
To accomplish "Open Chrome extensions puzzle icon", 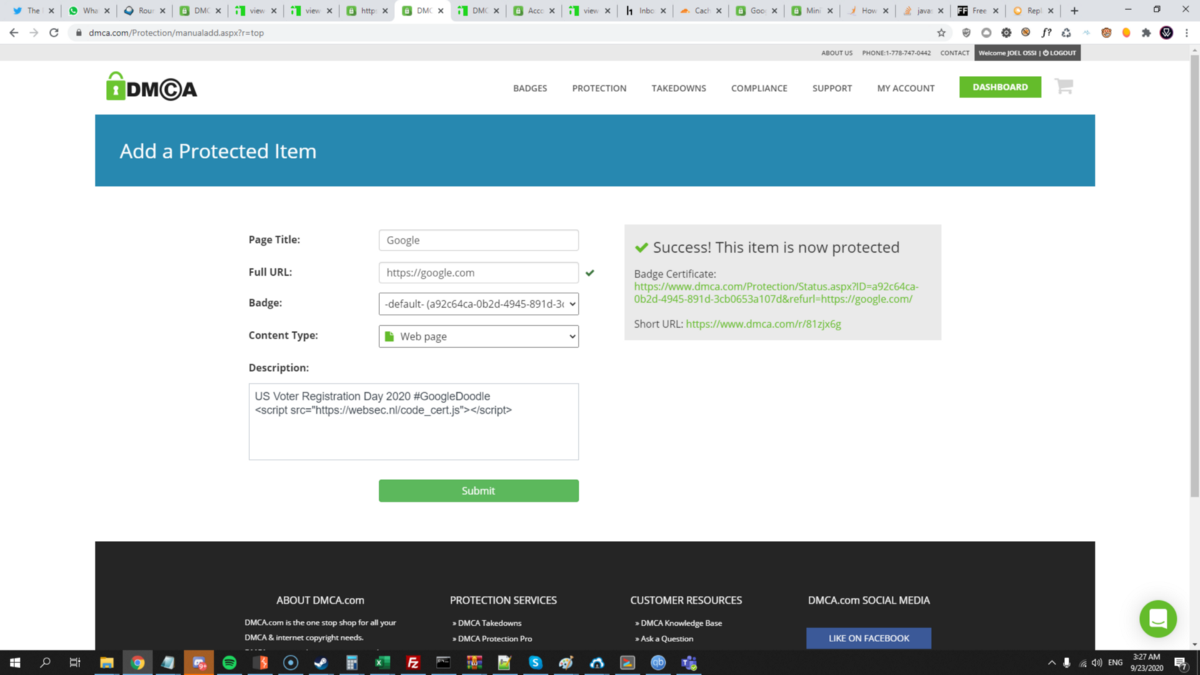I will coord(1146,33).
